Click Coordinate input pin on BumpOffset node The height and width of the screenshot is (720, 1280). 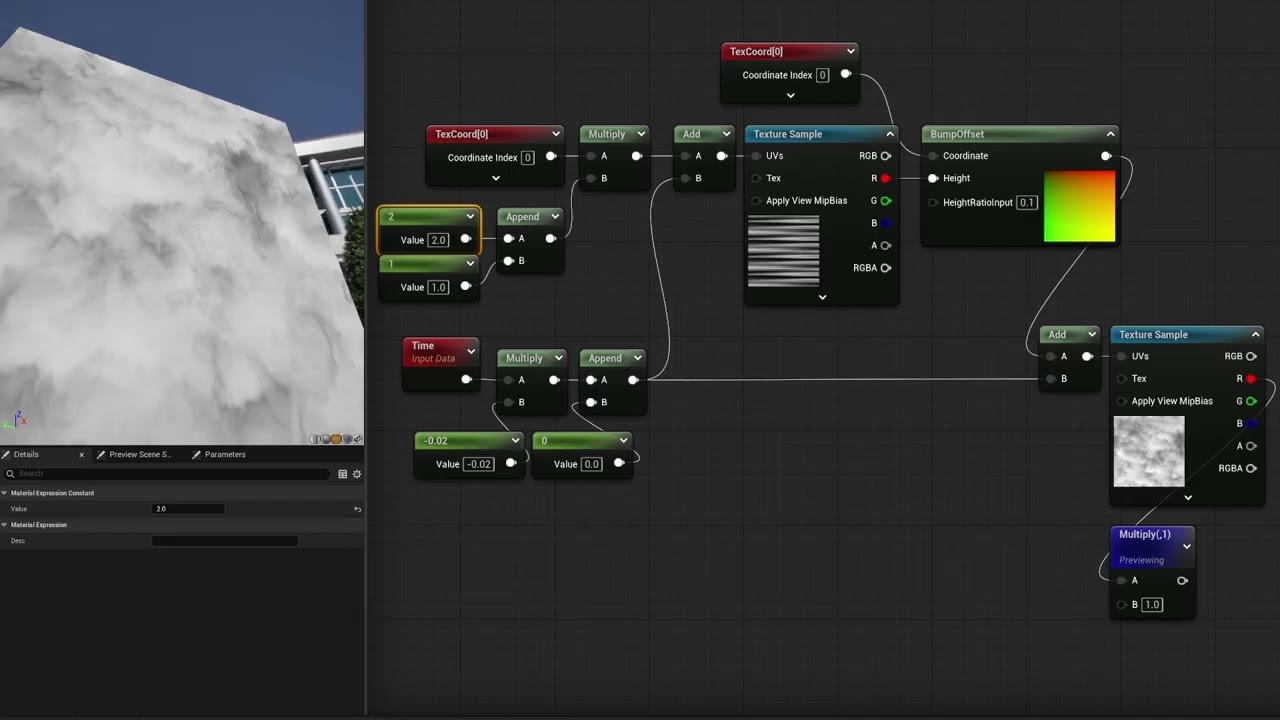point(933,156)
